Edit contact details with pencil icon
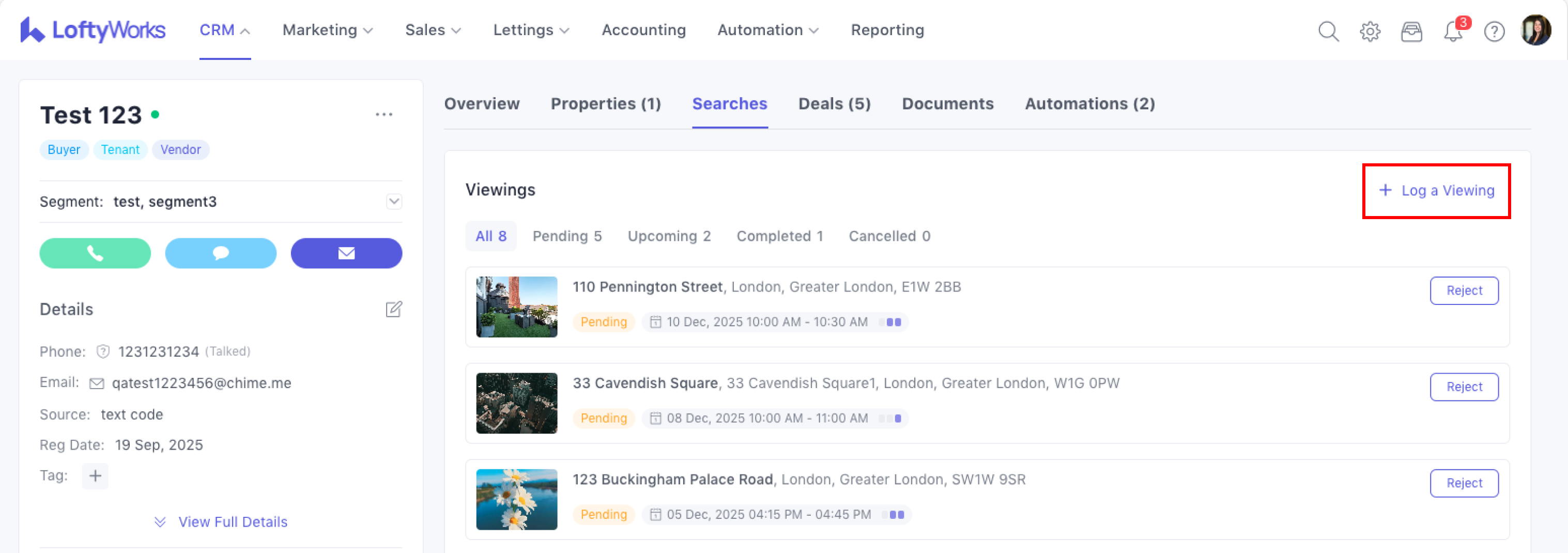The width and height of the screenshot is (1568, 553). click(393, 310)
